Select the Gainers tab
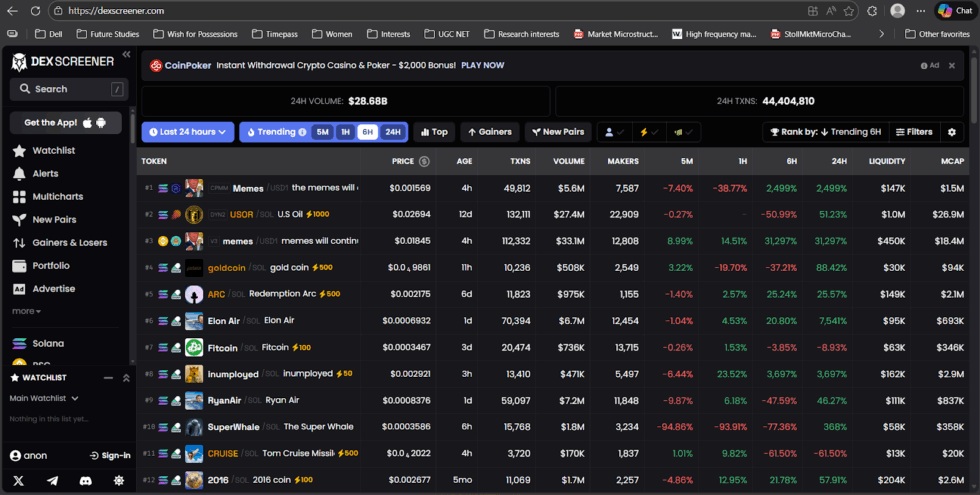Image resolution: width=980 pixels, height=495 pixels. 490,132
